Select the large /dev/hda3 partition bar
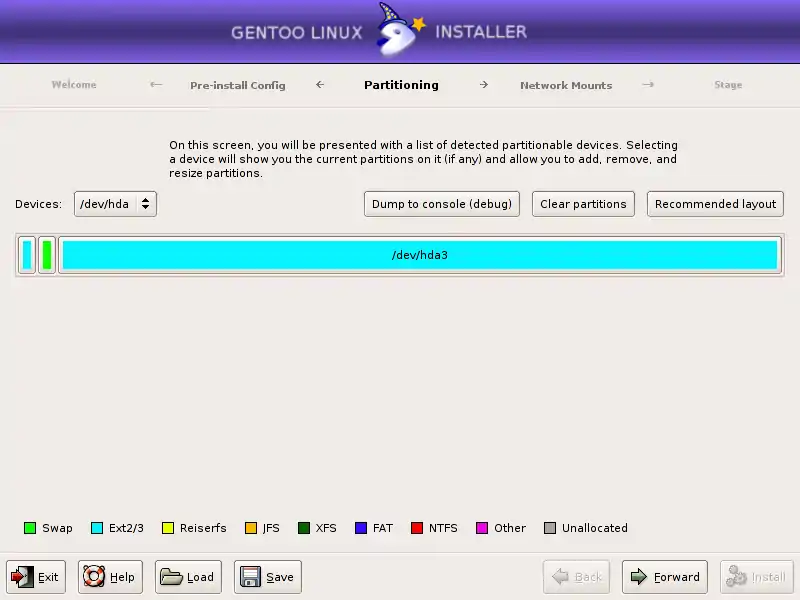Image resolution: width=800 pixels, height=600 pixels. (419, 255)
